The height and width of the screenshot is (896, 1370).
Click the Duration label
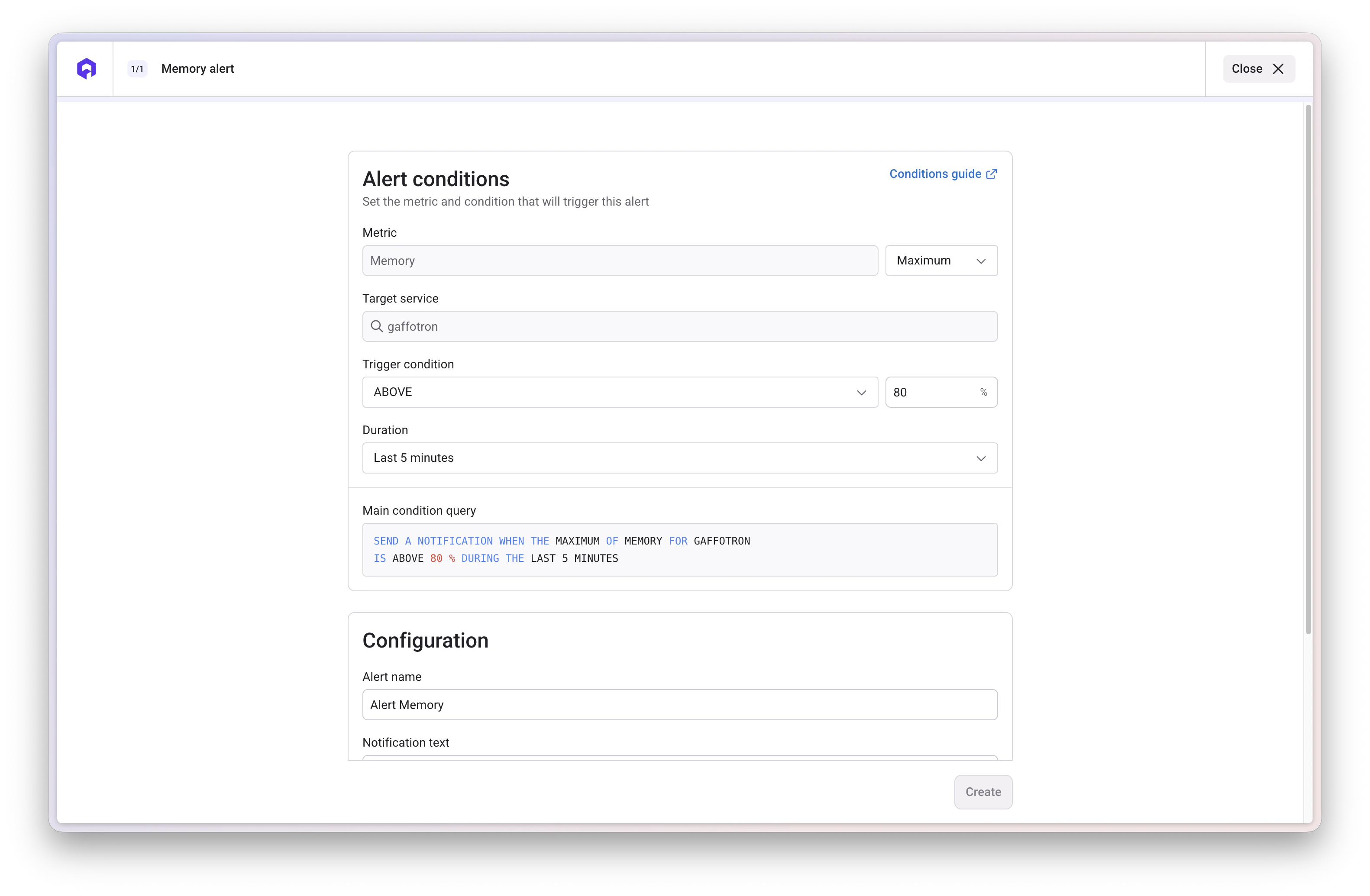pyautogui.click(x=385, y=430)
